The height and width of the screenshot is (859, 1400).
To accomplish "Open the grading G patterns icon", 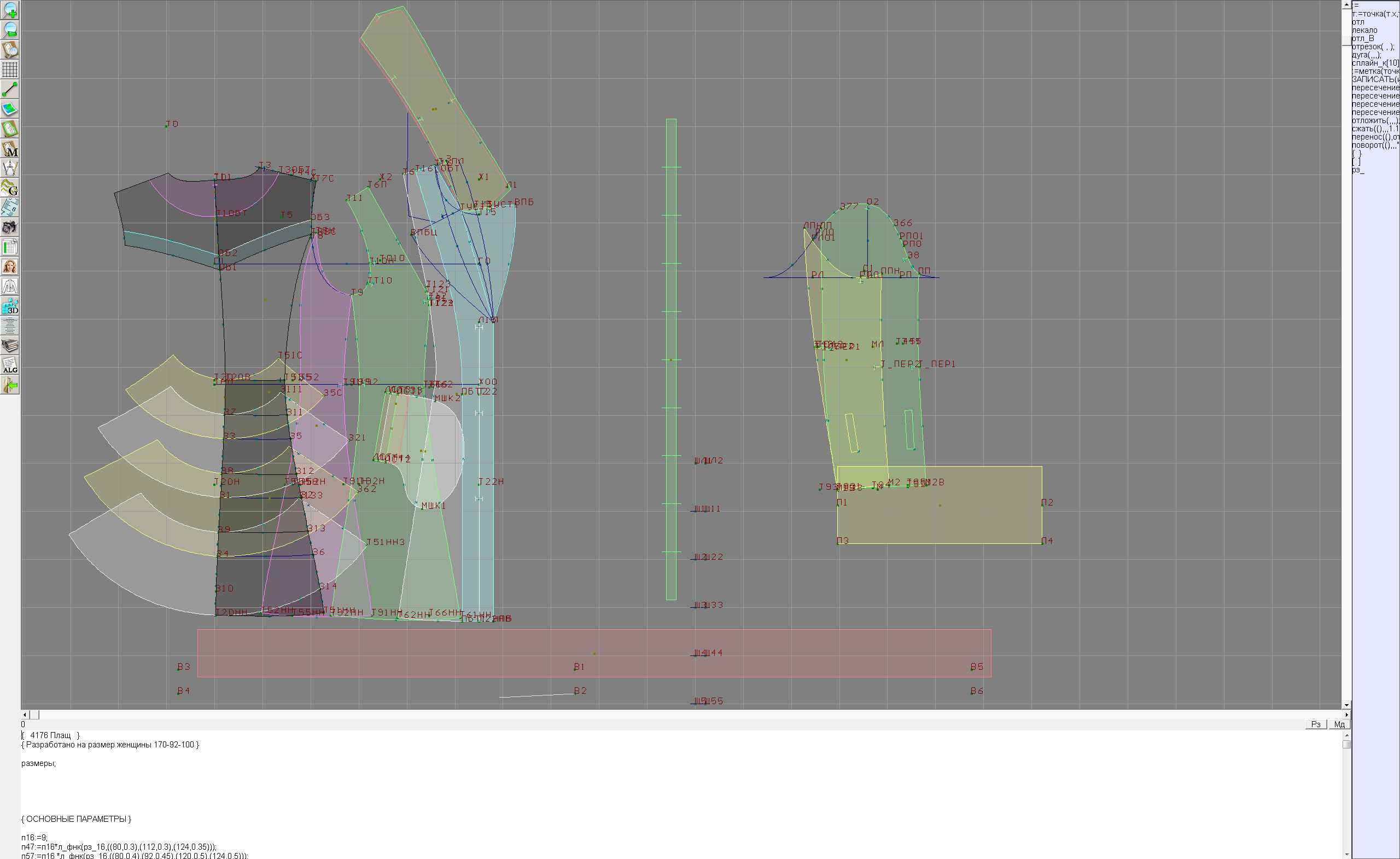I will coord(10,188).
